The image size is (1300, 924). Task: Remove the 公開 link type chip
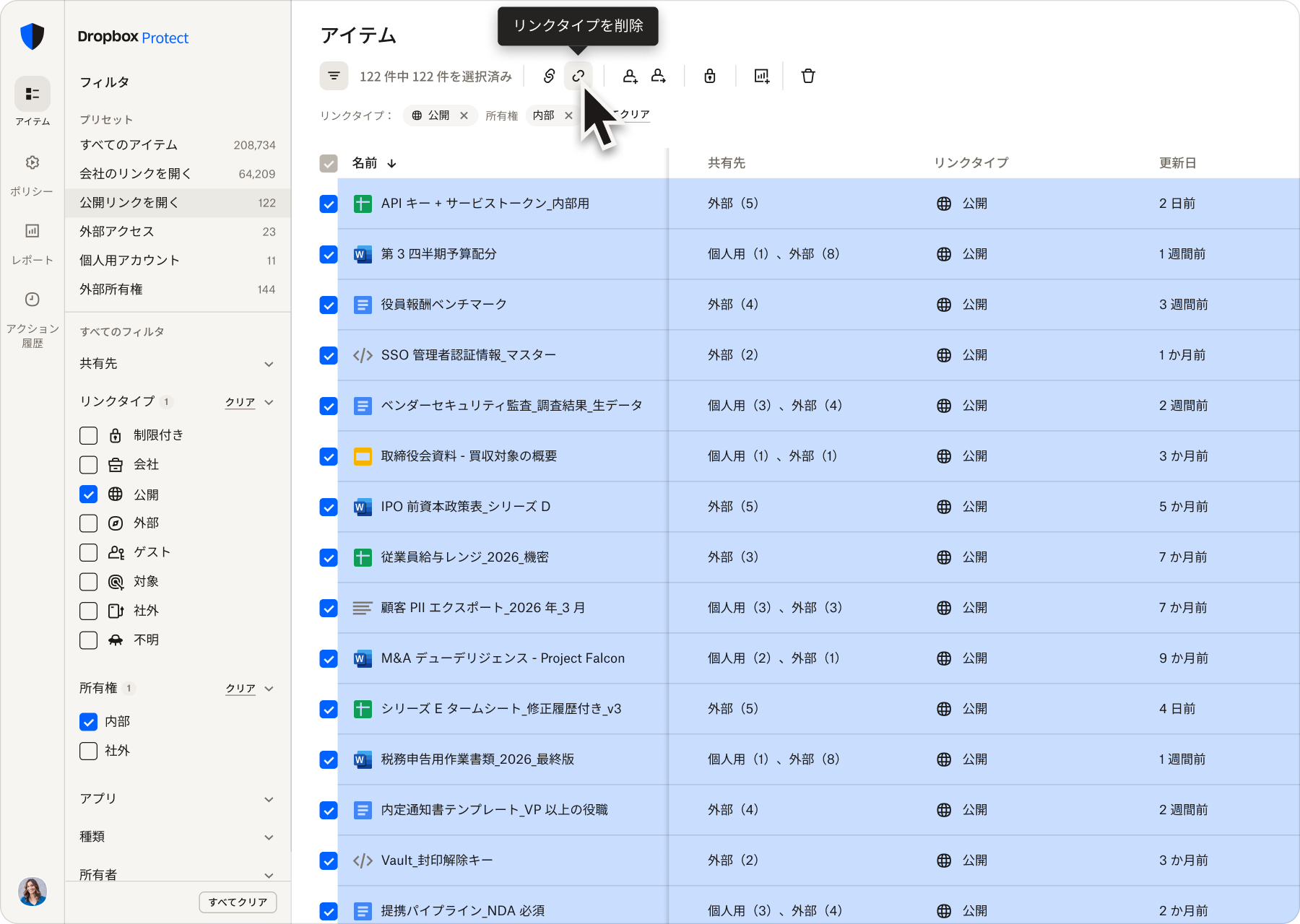(464, 115)
